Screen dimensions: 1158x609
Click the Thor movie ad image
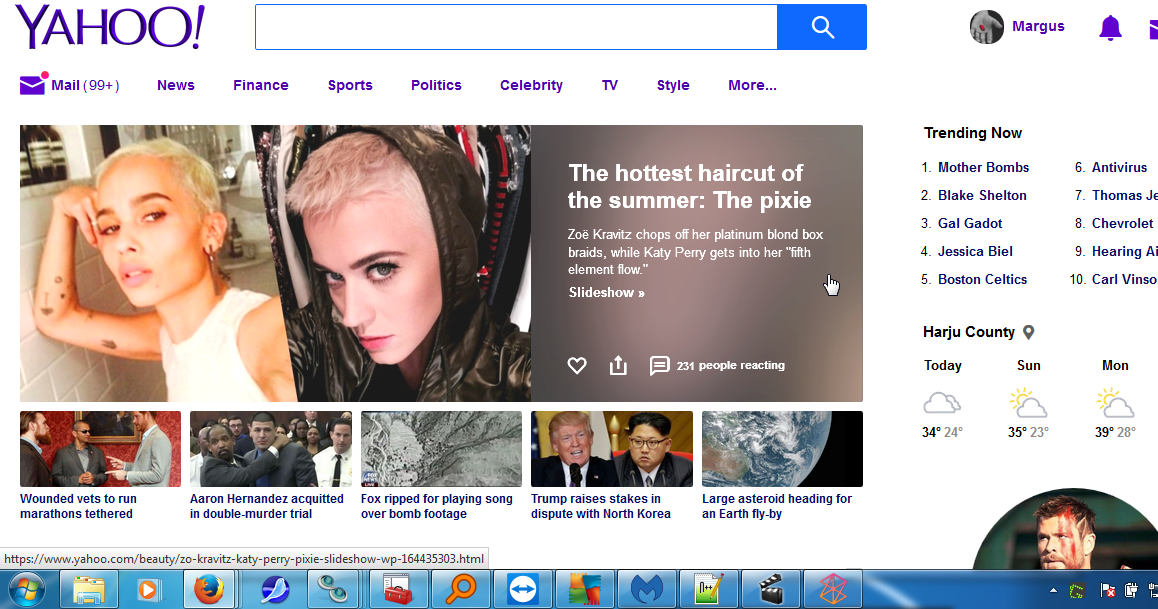coord(1066,529)
